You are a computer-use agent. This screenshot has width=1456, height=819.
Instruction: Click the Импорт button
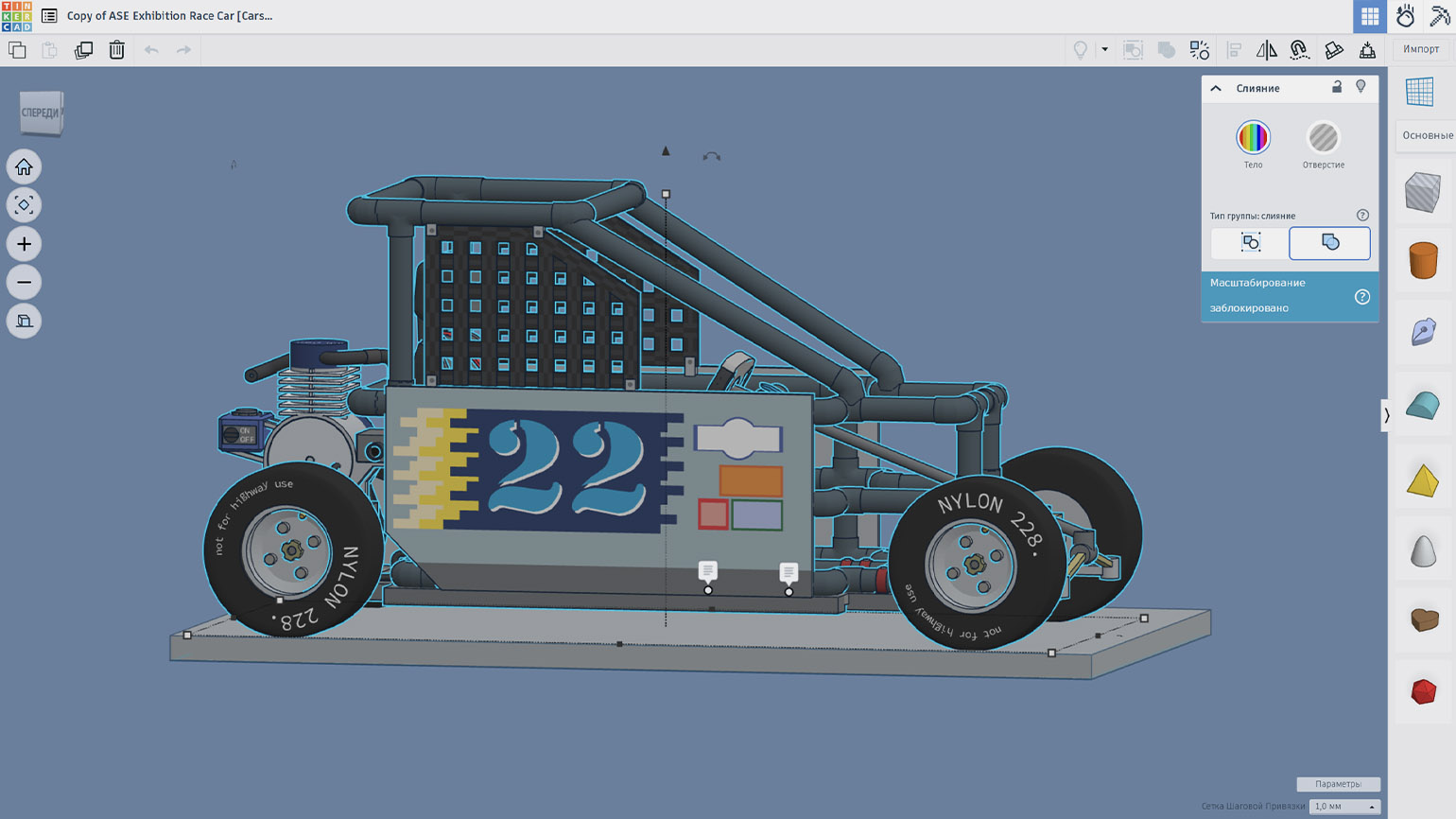pos(1420,49)
